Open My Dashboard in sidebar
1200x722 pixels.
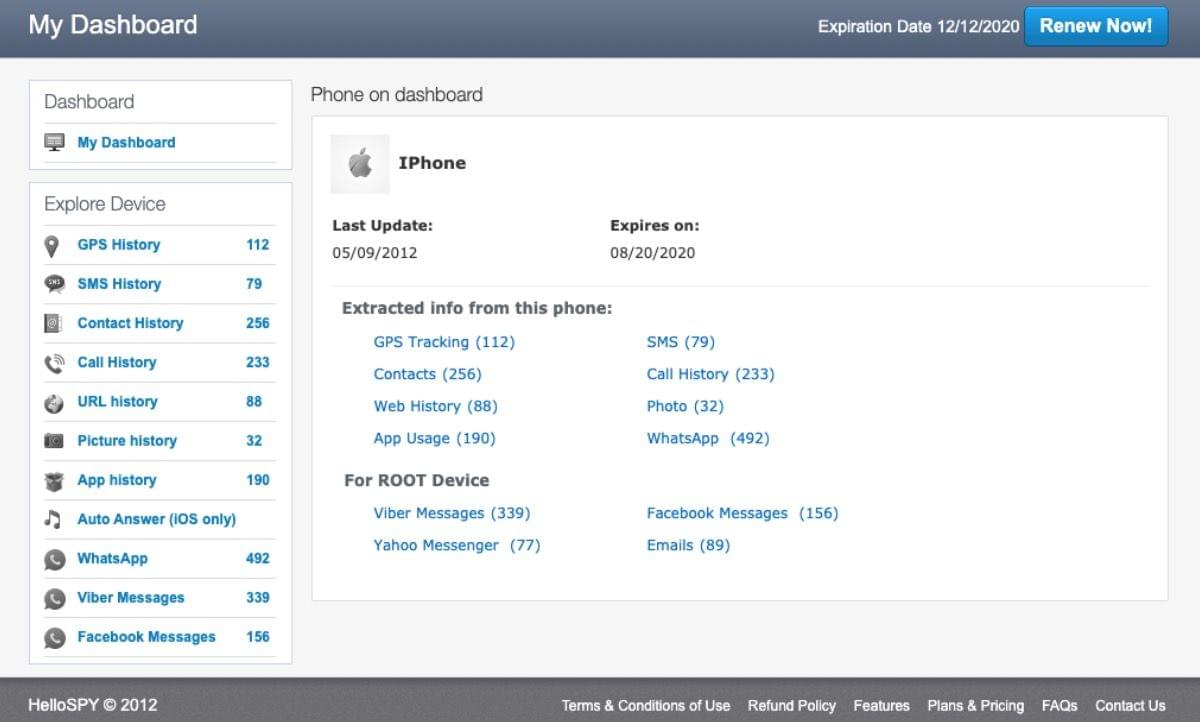(126, 142)
